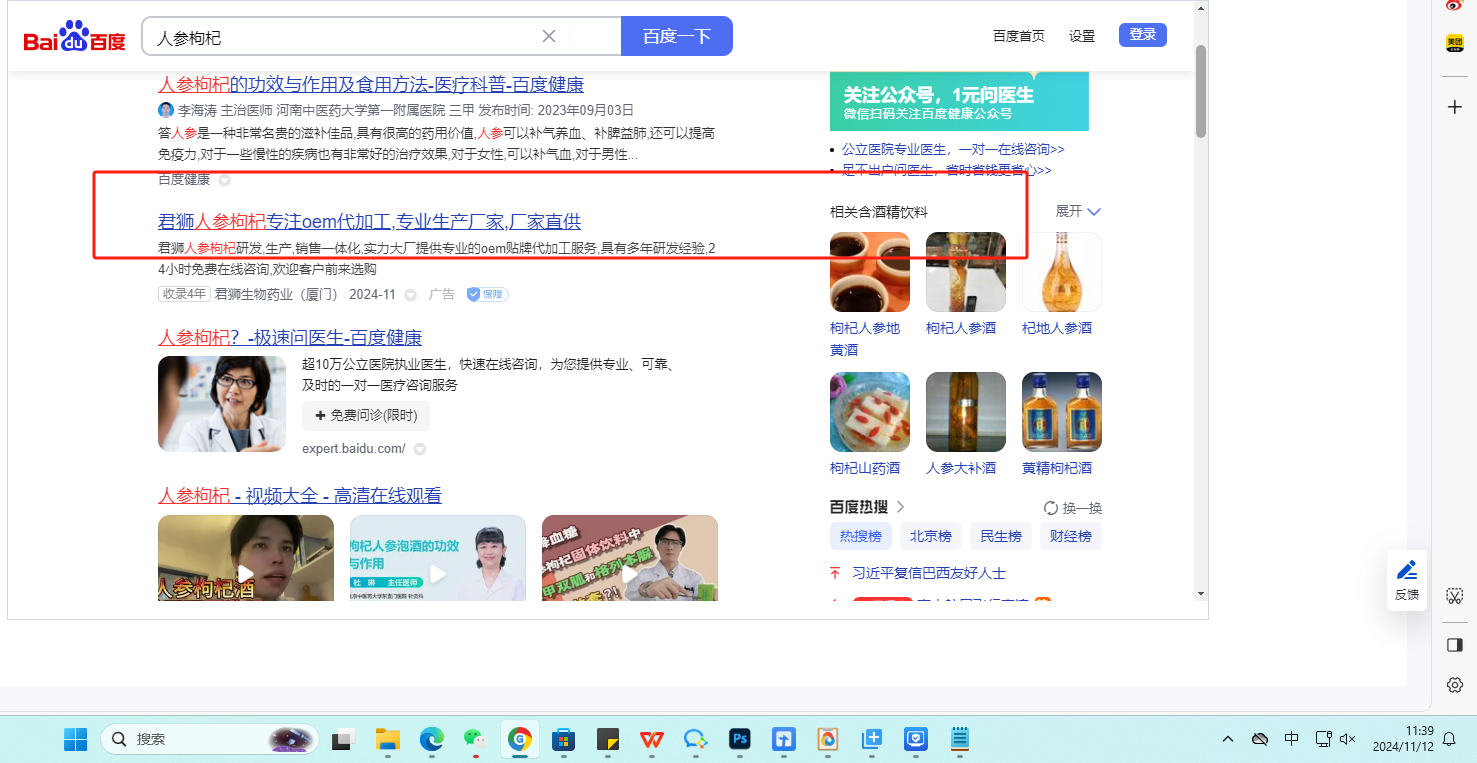Image resolution: width=1477 pixels, height=763 pixels.
Task: Click the muted volume icon in tray
Action: point(1348,739)
